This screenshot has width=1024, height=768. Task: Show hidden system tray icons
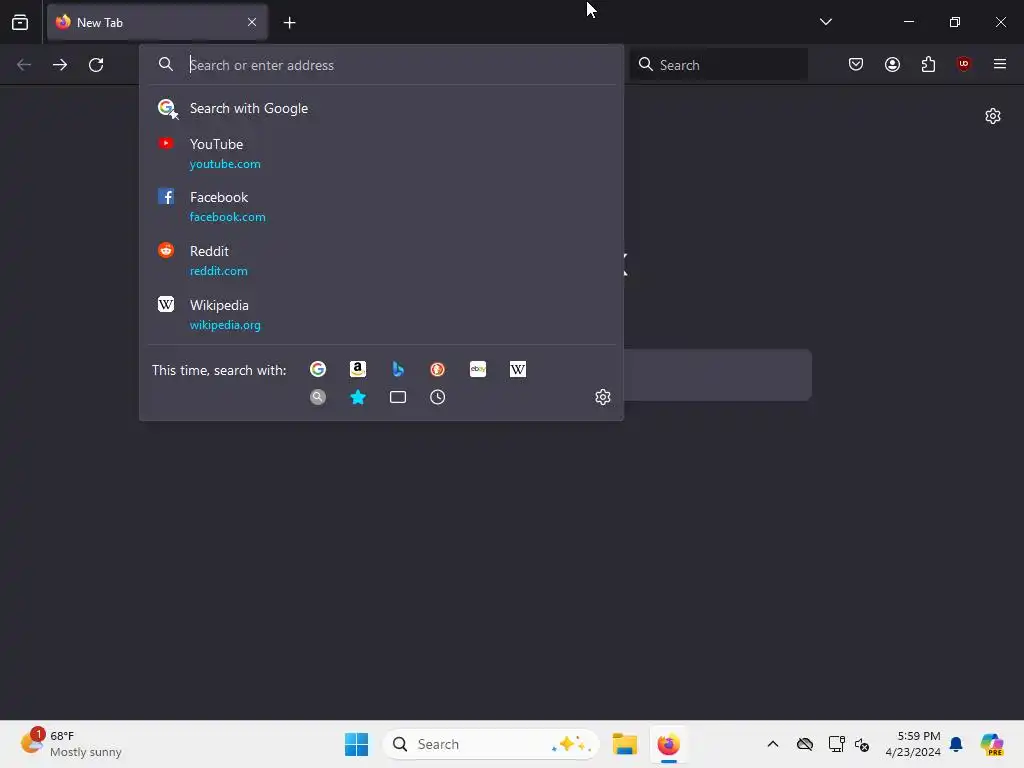click(x=773, y=744)
